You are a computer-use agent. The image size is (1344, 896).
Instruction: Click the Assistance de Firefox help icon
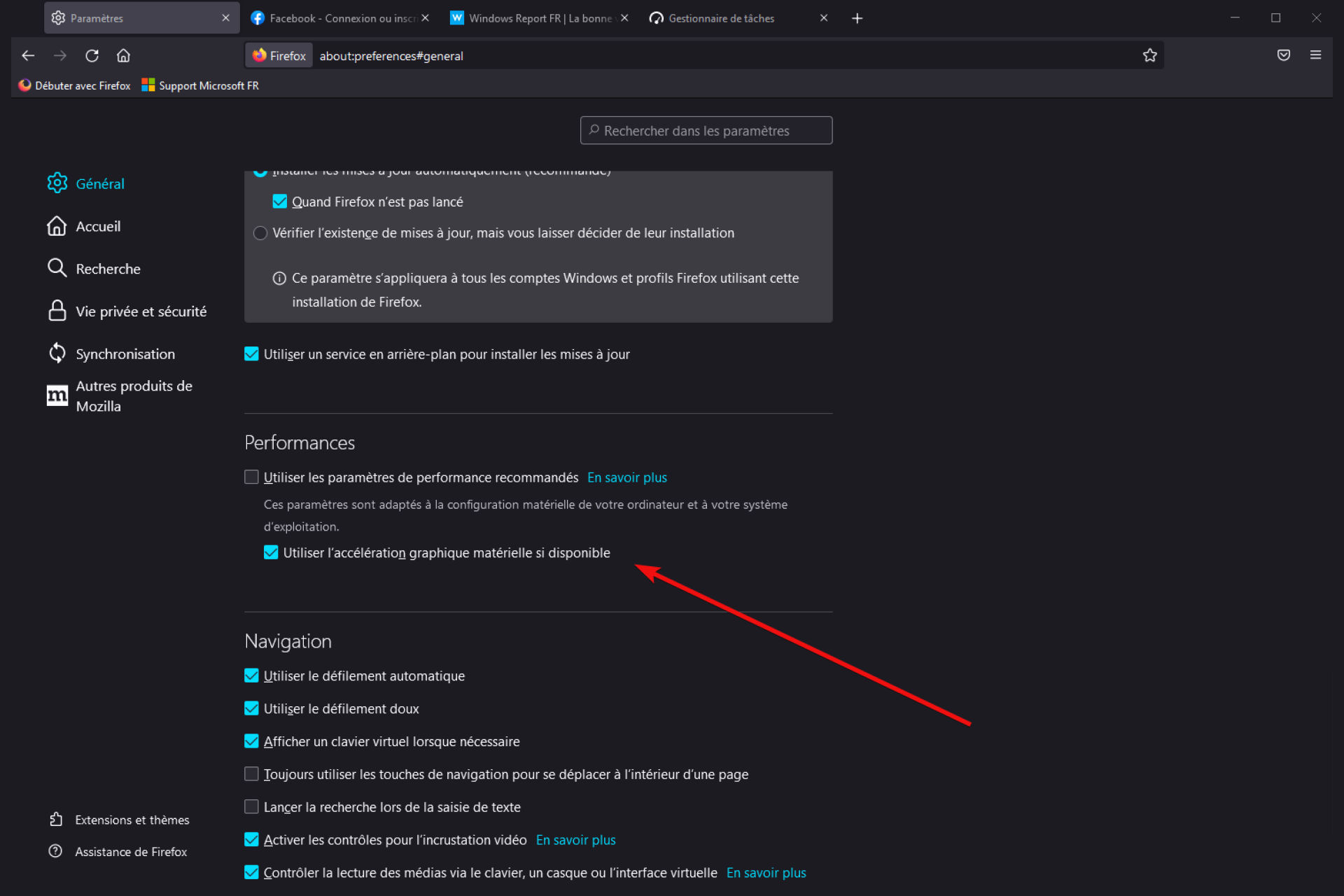(55, 851)
